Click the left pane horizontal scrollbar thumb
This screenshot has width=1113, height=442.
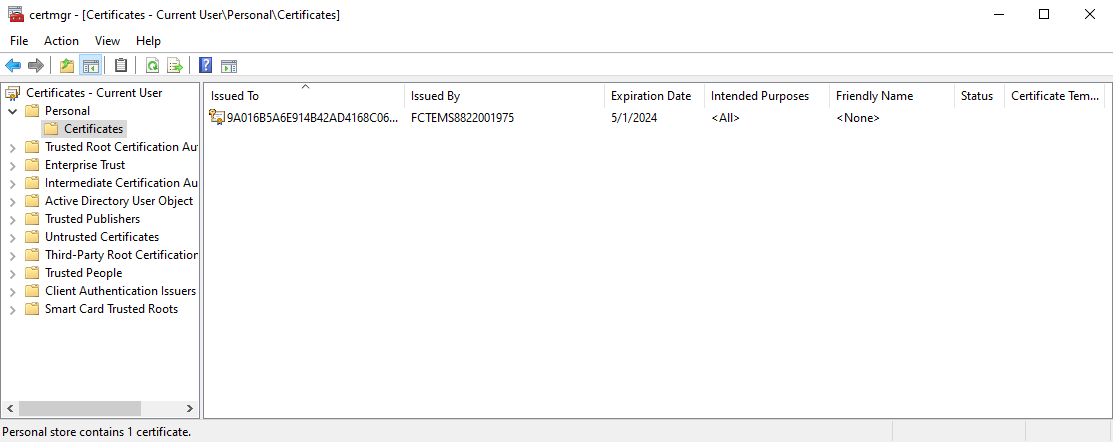[x=79, y=408]
